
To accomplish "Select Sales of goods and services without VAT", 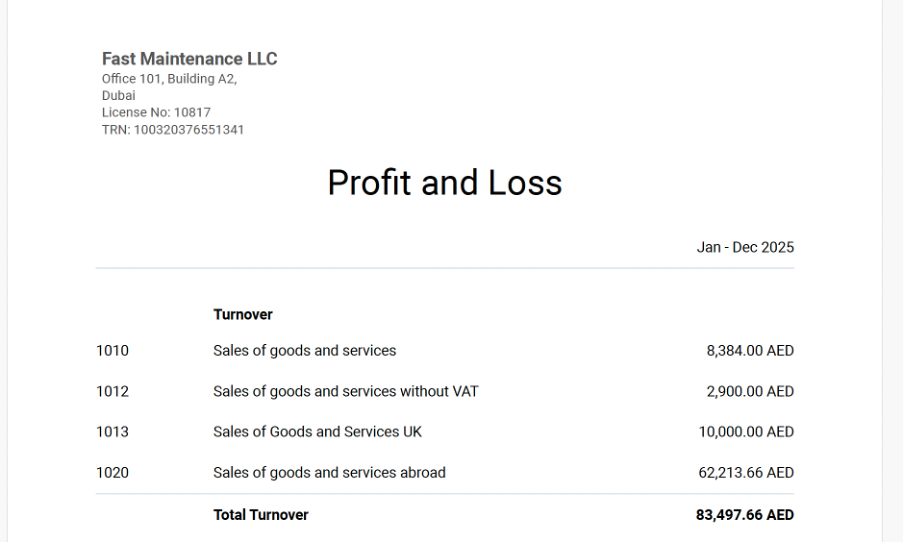I will coord(345,392).
